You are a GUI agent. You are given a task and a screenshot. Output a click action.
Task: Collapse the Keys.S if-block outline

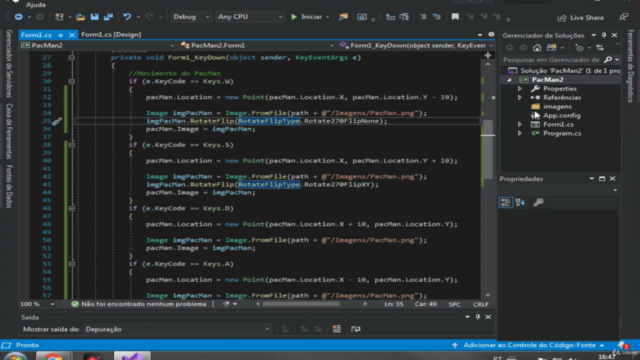tap(71, 145)
